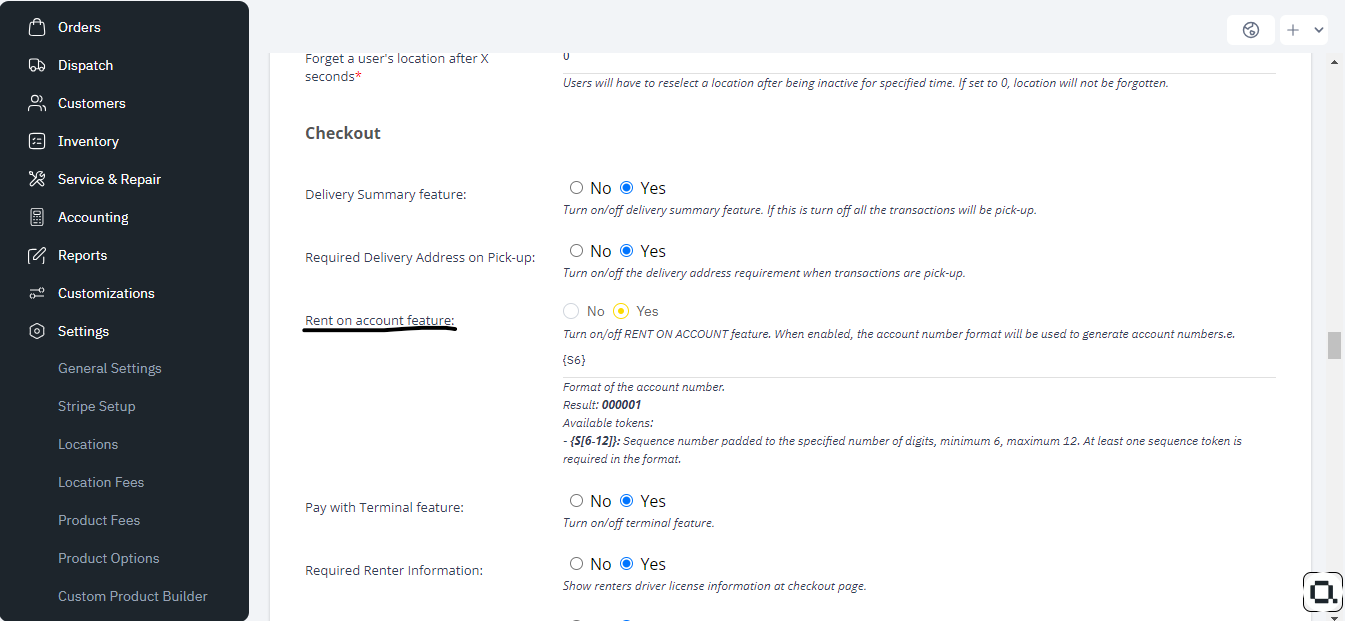Switch to General Settings

click(x=109, y=368)
